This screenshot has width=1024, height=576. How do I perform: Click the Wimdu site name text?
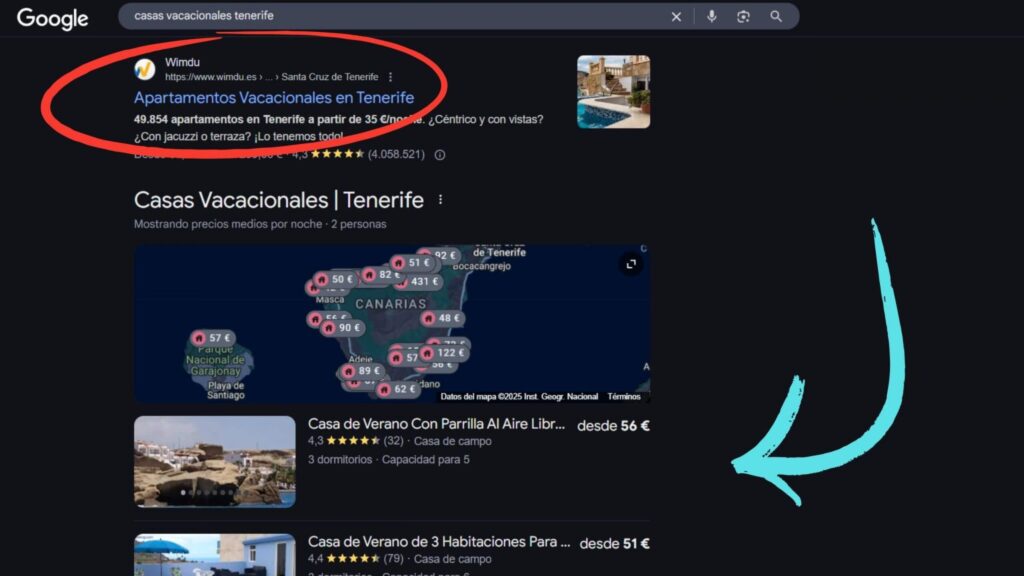pos(182,62)
